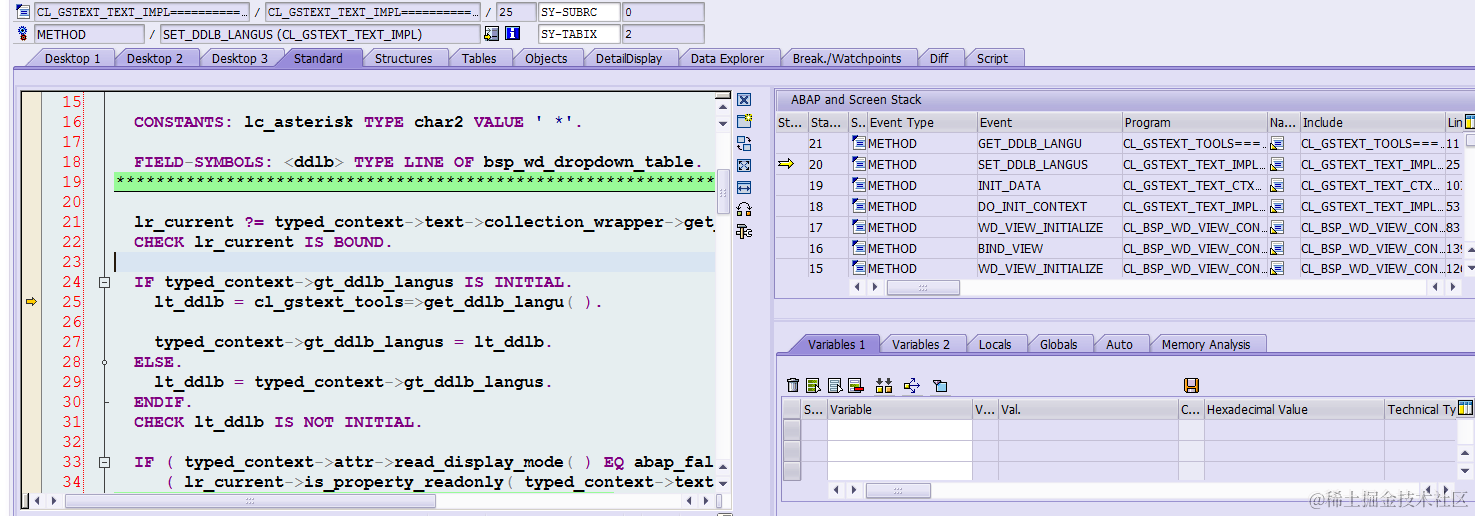Switch to Desktop 1 tab
The height and width of the screenshot is (516, 1475).
tap(72, 58)
